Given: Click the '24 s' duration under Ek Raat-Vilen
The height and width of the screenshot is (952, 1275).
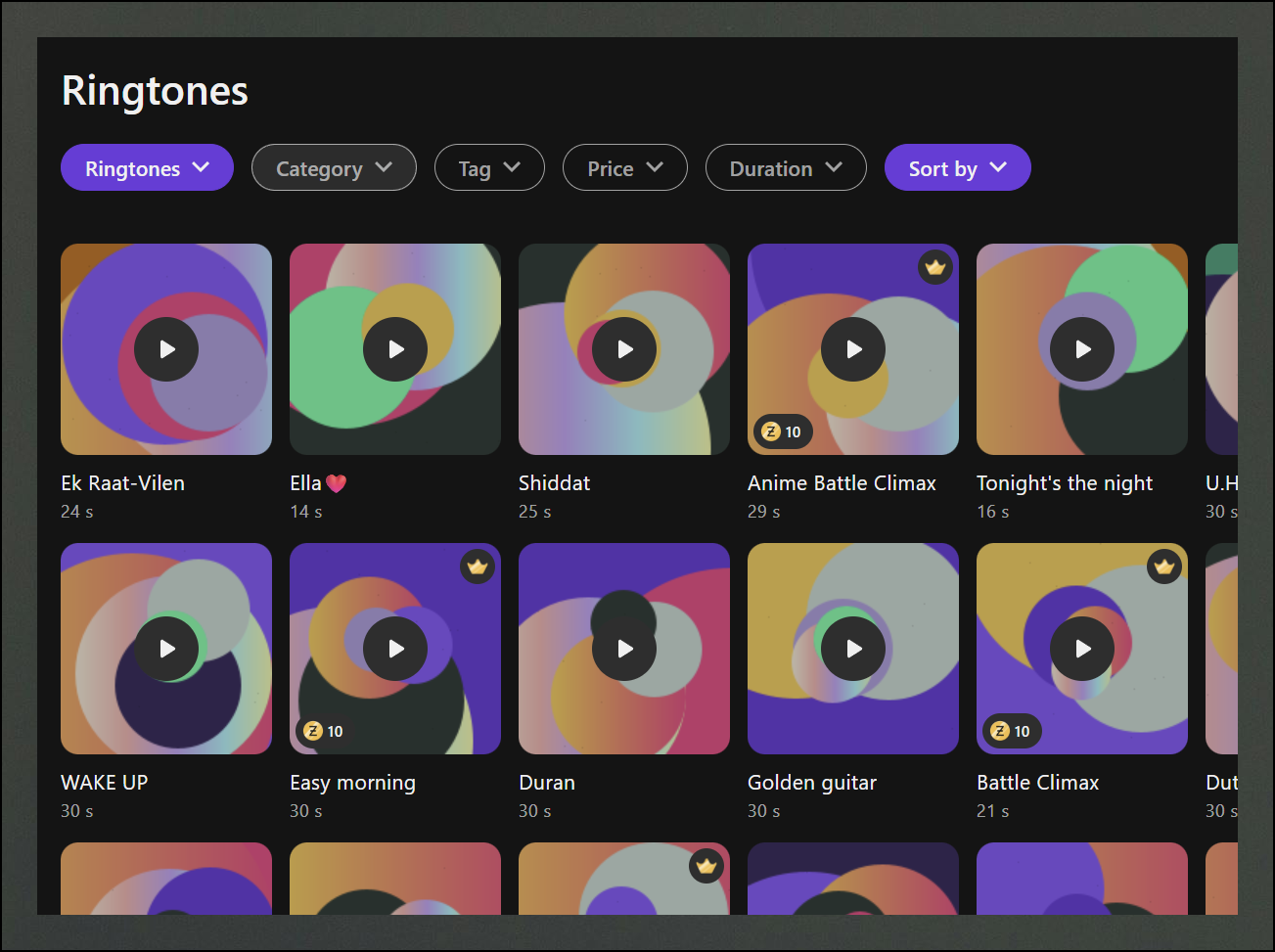Looking at the screenshot, I should (x=77, y=512).
